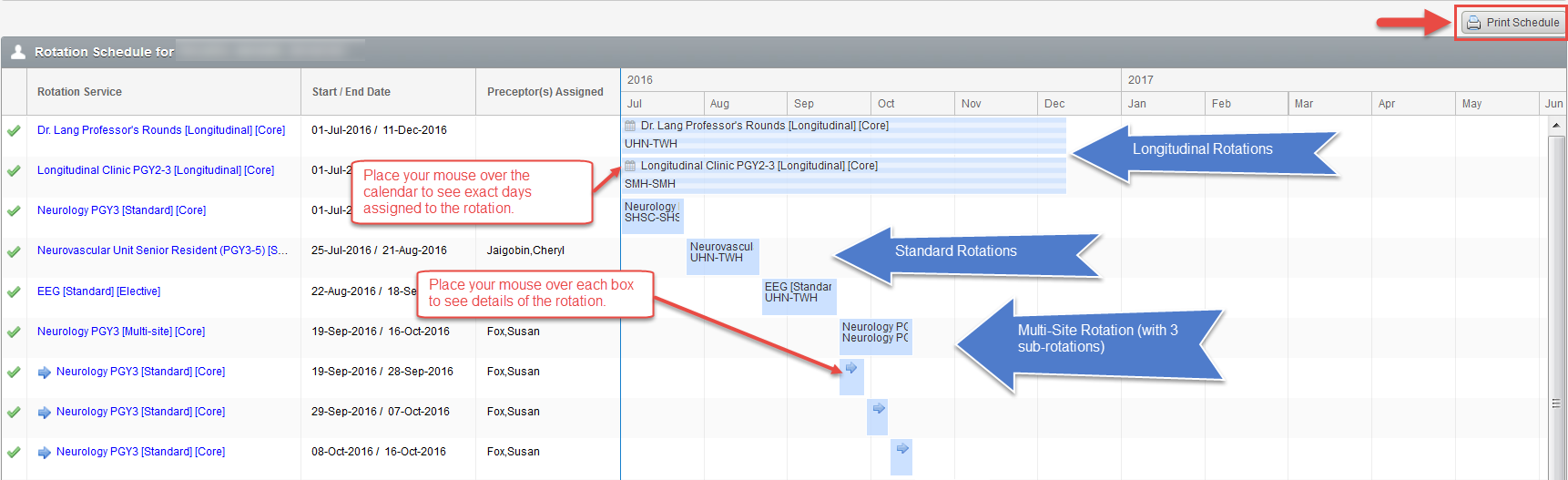1568x480 pixels.
Task: Click green checkmark beside Dr. Lang Professor's Rounds
Action: pos(14,130)
